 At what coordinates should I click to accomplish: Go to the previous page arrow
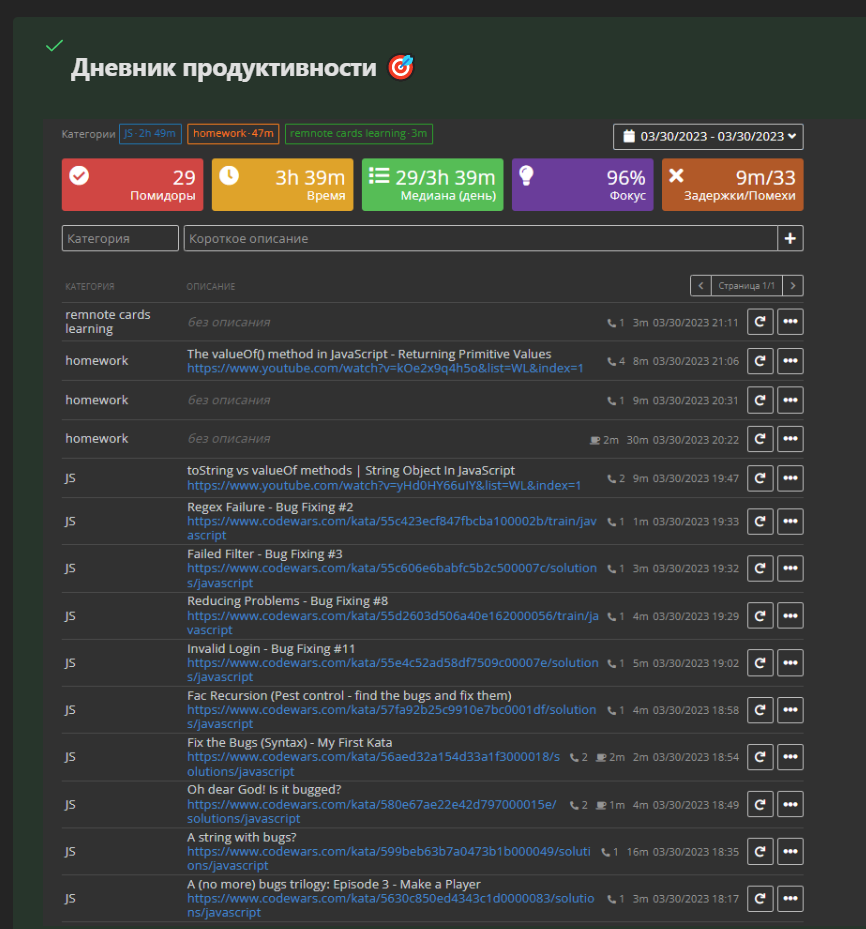(700, 286)
